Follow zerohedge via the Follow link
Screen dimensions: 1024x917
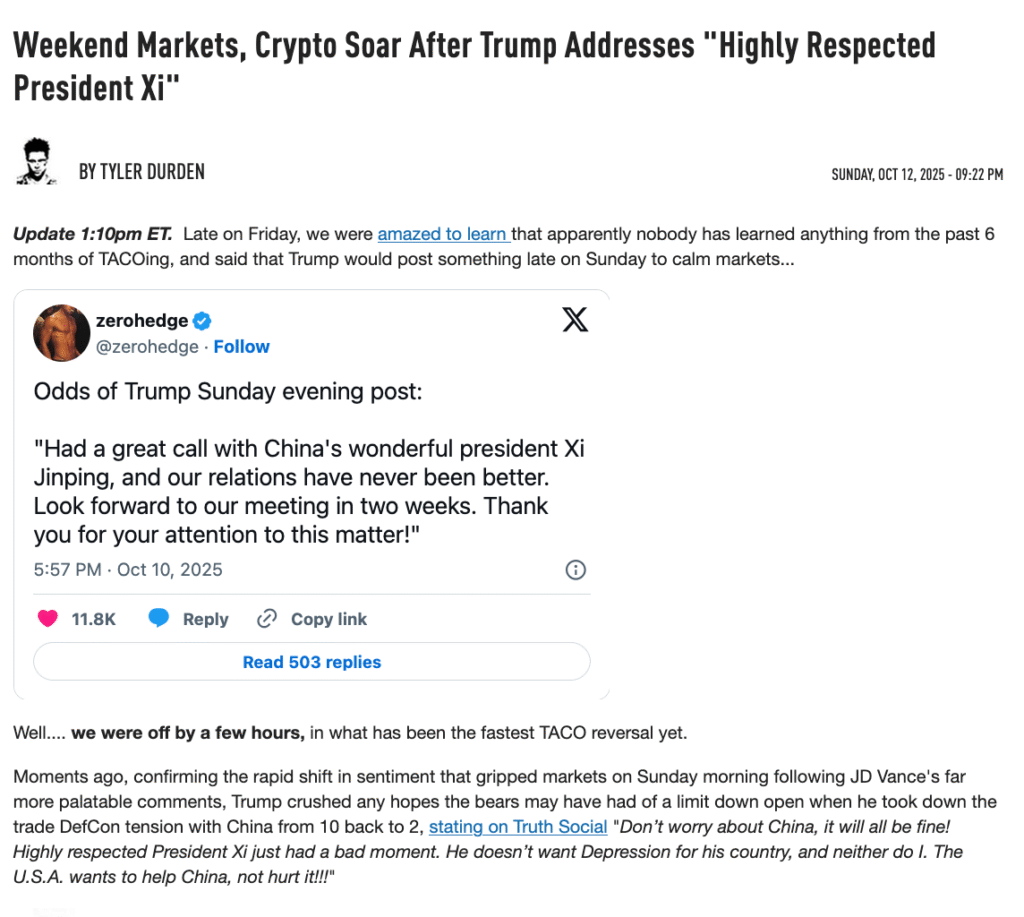241,346
